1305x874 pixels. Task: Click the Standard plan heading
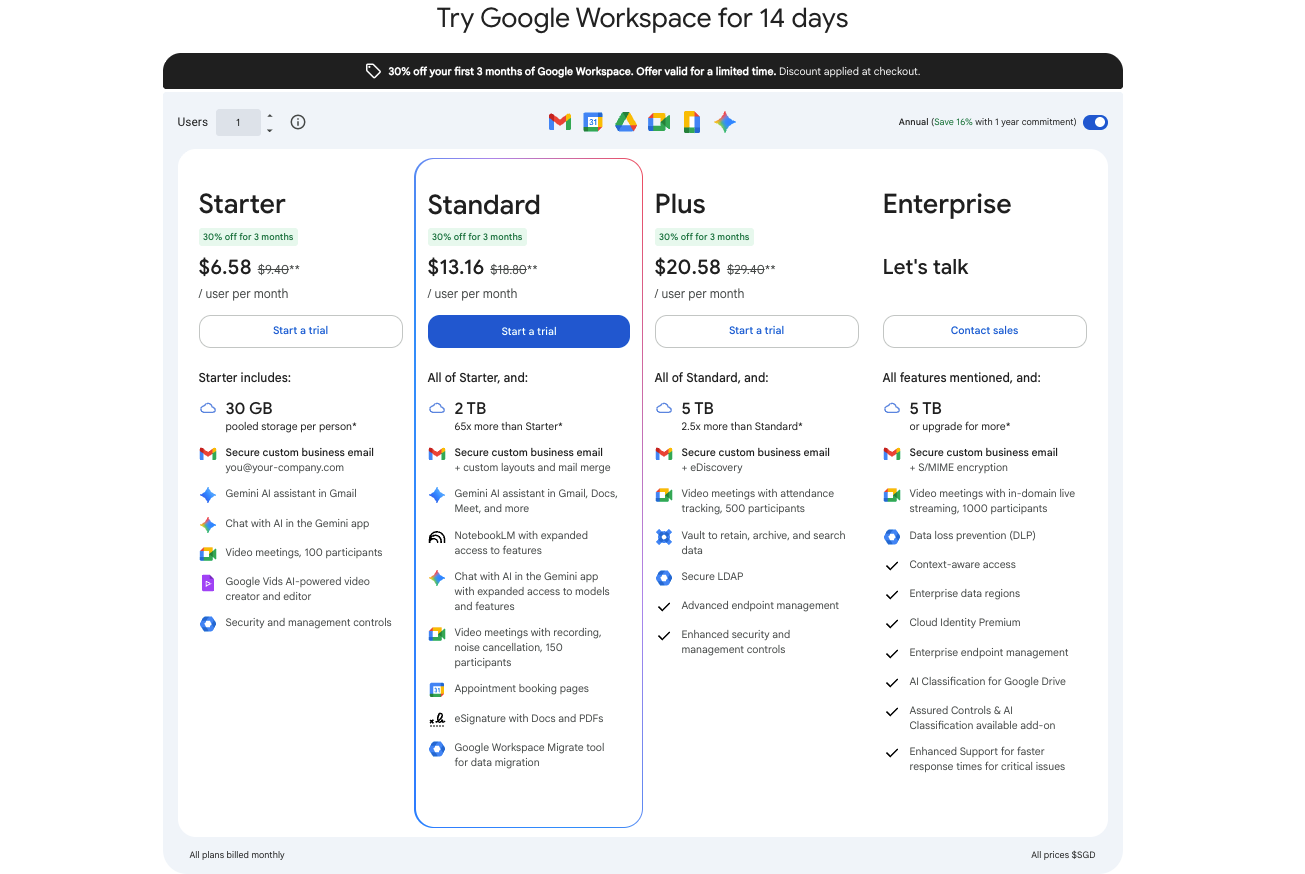click(484, 205)
